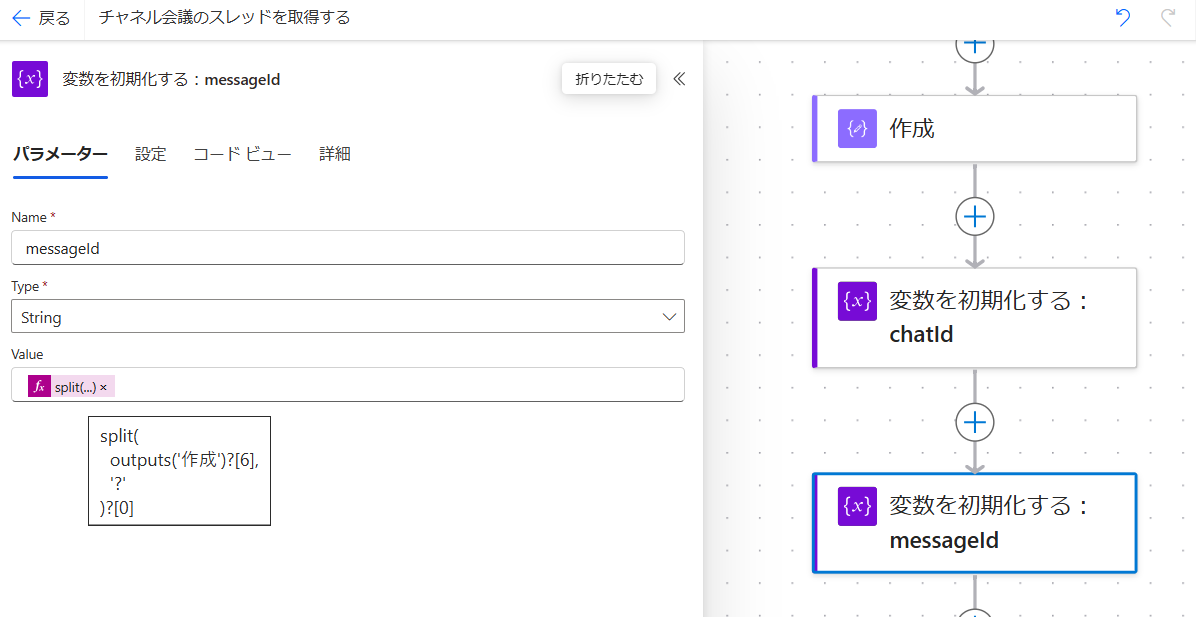Insert step above the 作成 action
The height and width of the screenshot is (617, 1196).
click(x=975, y=46)
